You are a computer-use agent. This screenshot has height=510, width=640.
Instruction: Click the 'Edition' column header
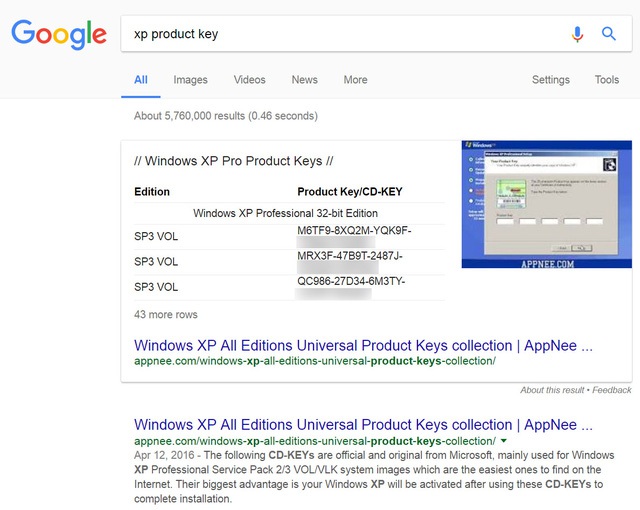click(152, 192)
